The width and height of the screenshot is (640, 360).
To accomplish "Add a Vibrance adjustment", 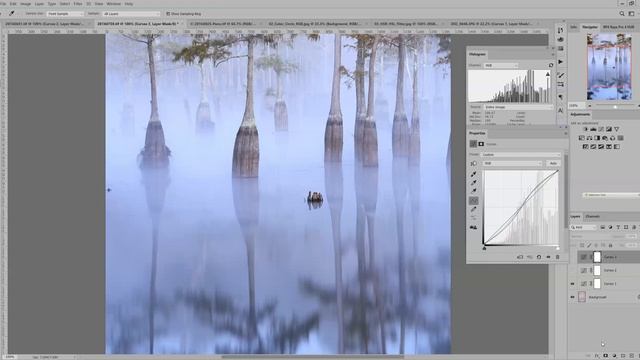I will coord(616,129).
